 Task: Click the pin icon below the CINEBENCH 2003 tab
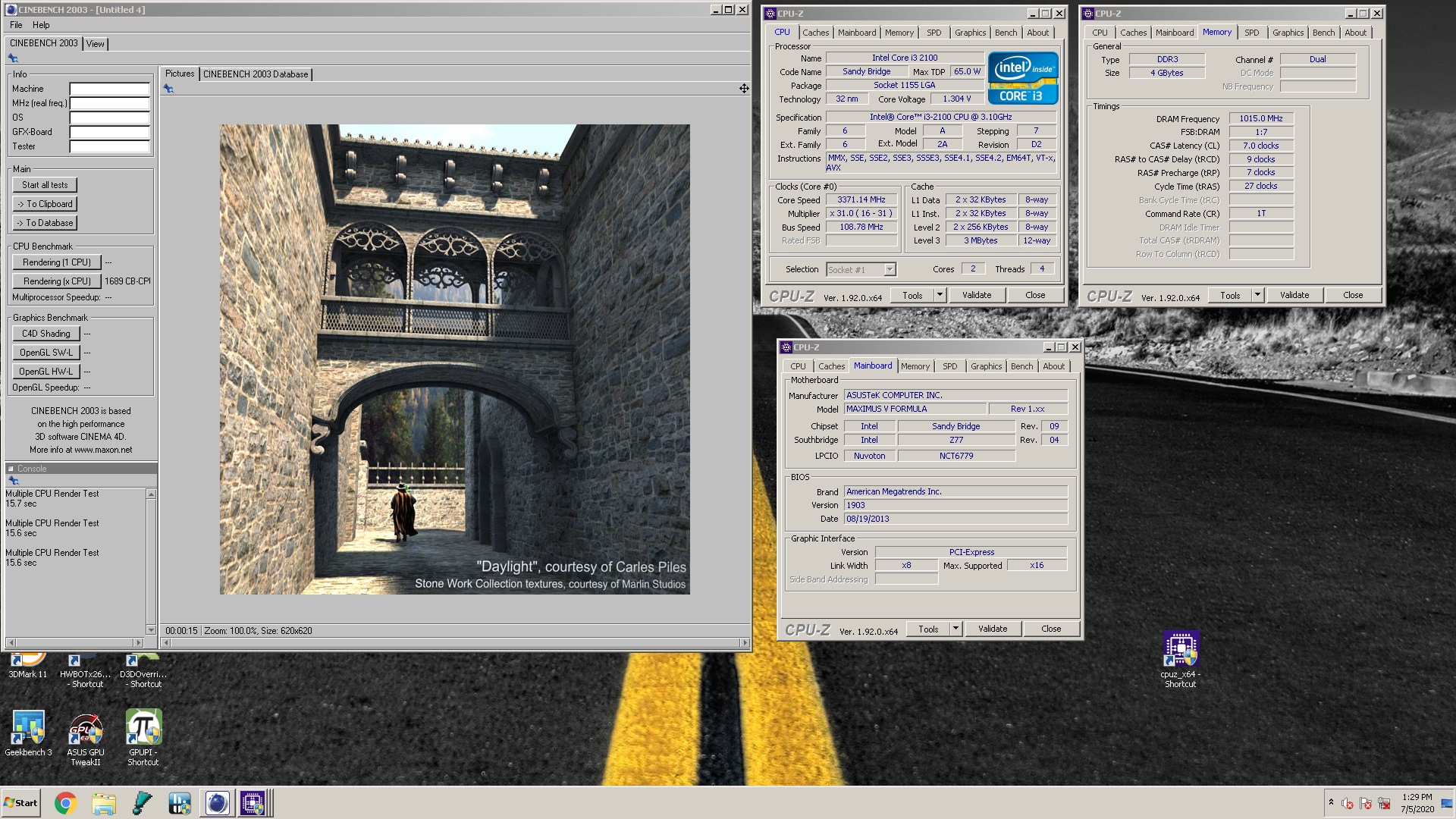pyautogui.click(x=13, y=58)
